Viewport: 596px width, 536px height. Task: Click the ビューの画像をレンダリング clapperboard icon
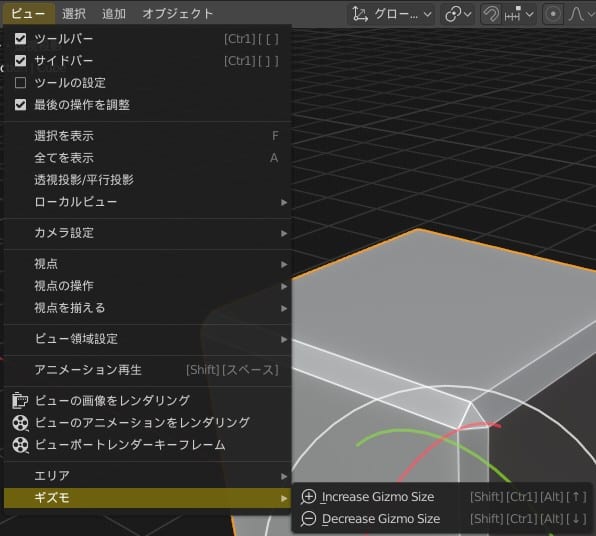pyautogui.click(x=20, y=400)
